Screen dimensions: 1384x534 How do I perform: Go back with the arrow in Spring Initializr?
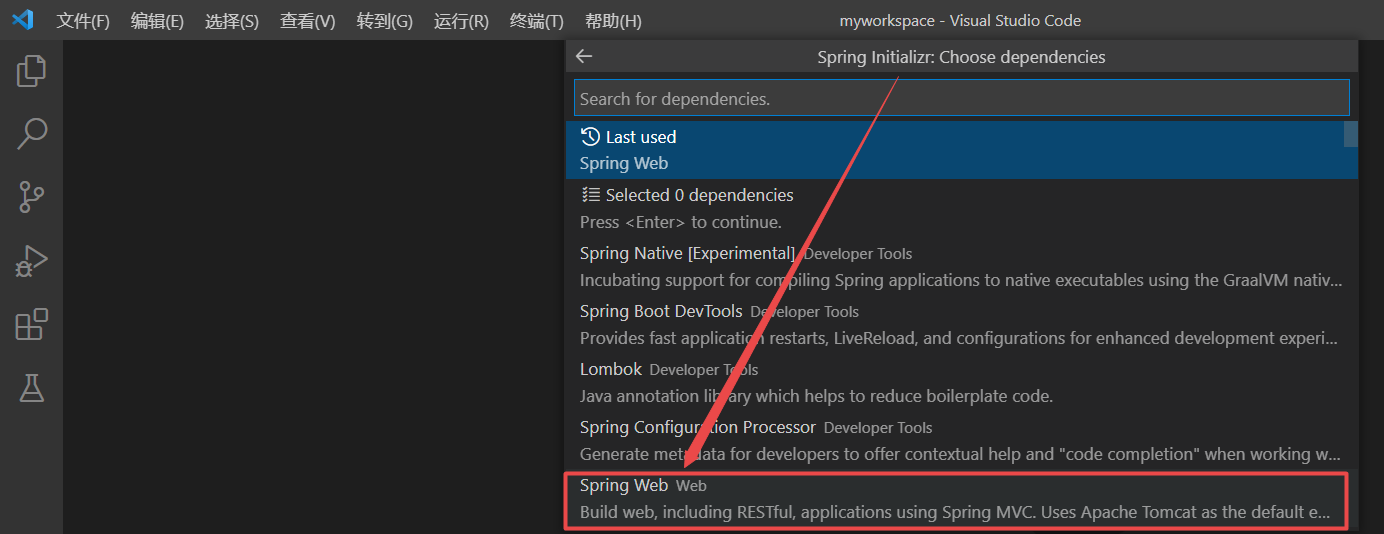point(584,57)
